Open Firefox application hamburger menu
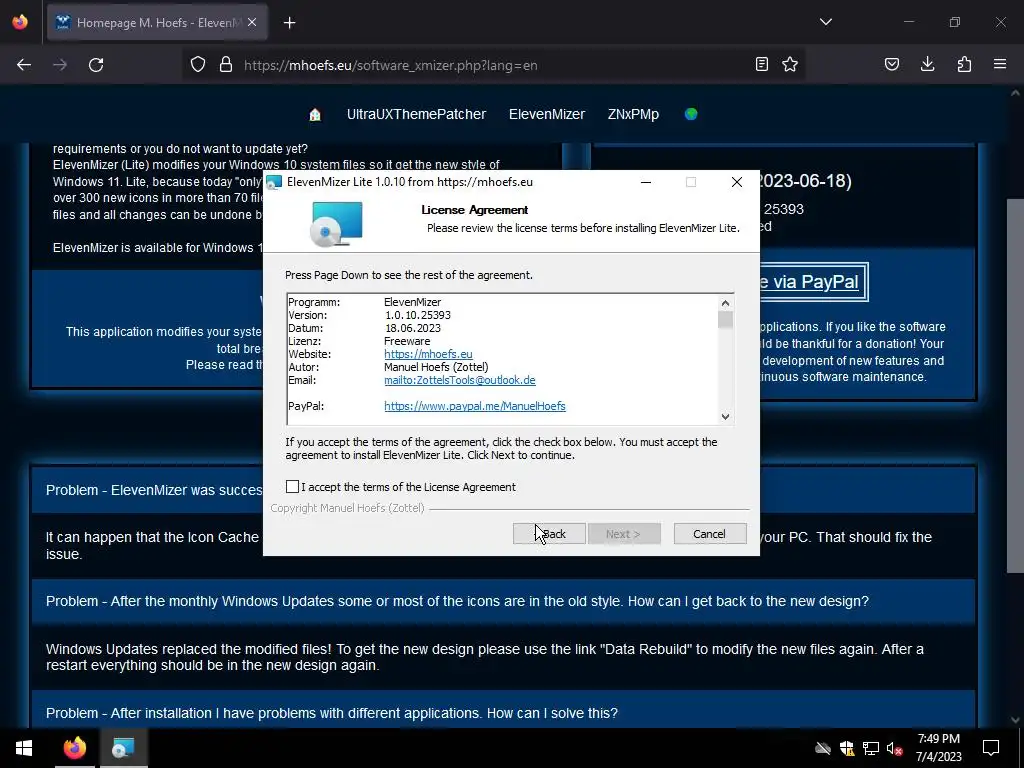The height and width of the screenshot is (768, 1024). point(1000,64)
